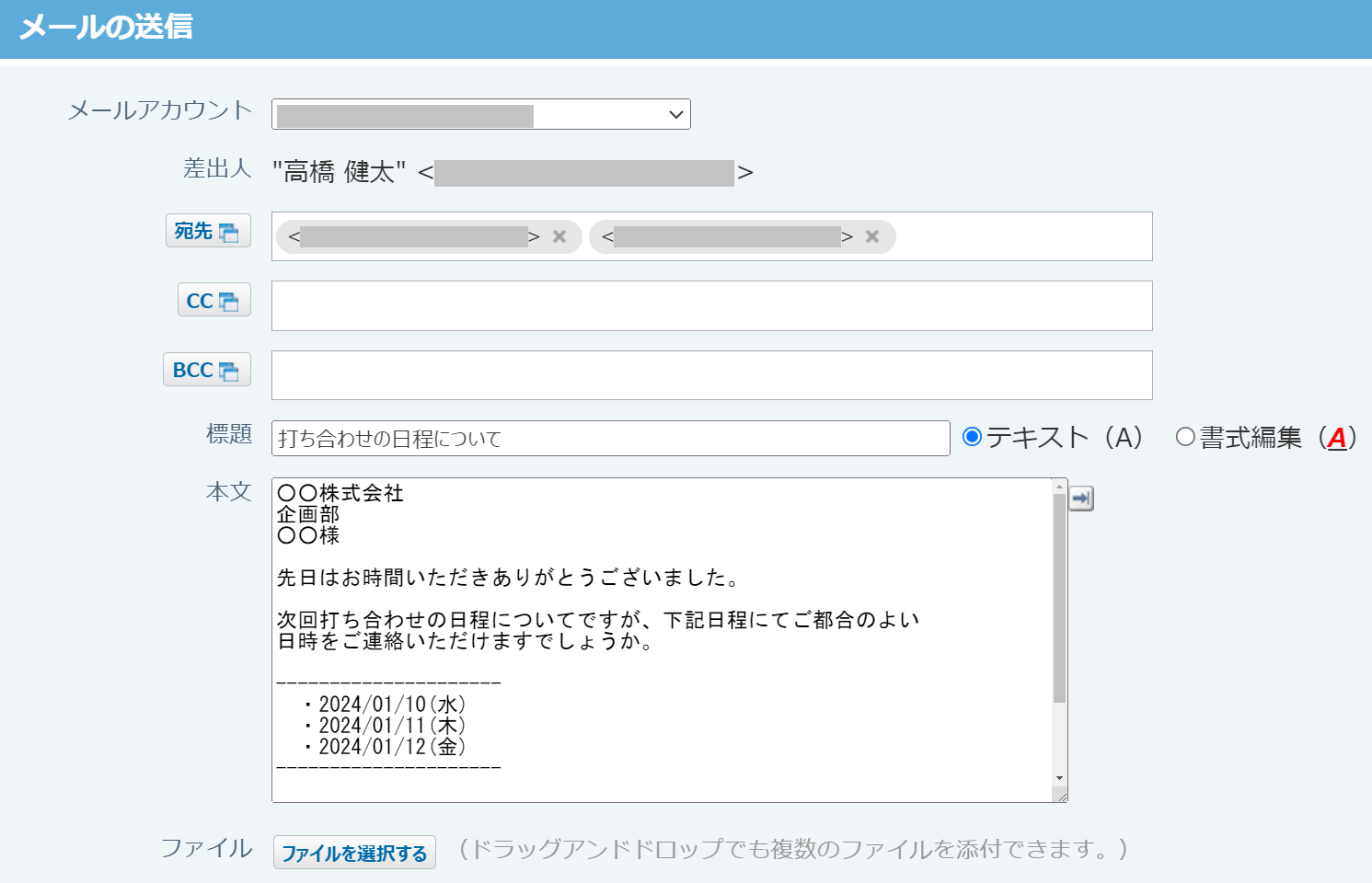Click the 〇〇様 line in body
The width and height of the screenshot is (1372, 883).
308,535
